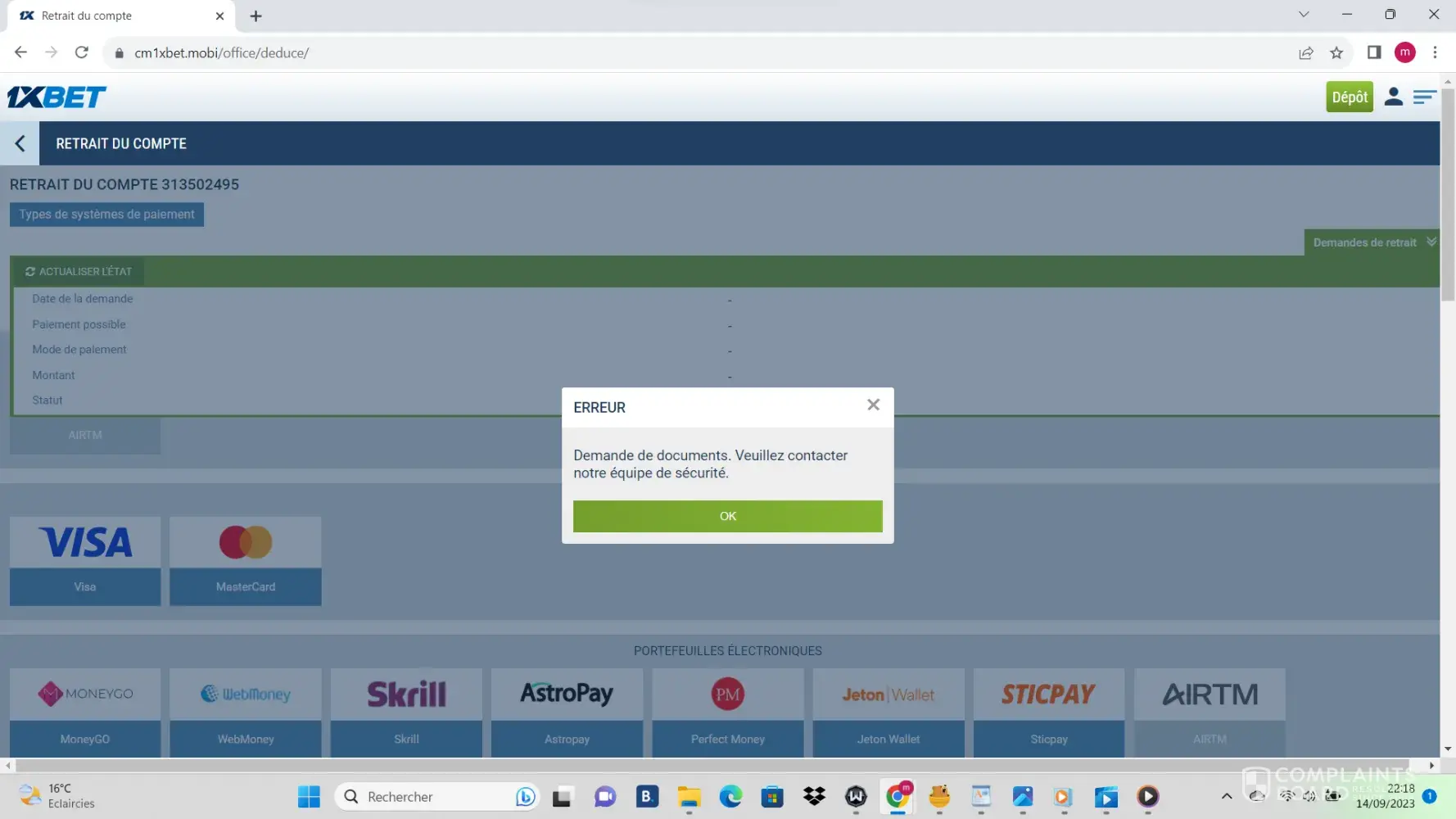Choose the Sticpay wallet
Image resolution: width=1456 pixels, height=819 pixels.
[x=1049, y=713]
